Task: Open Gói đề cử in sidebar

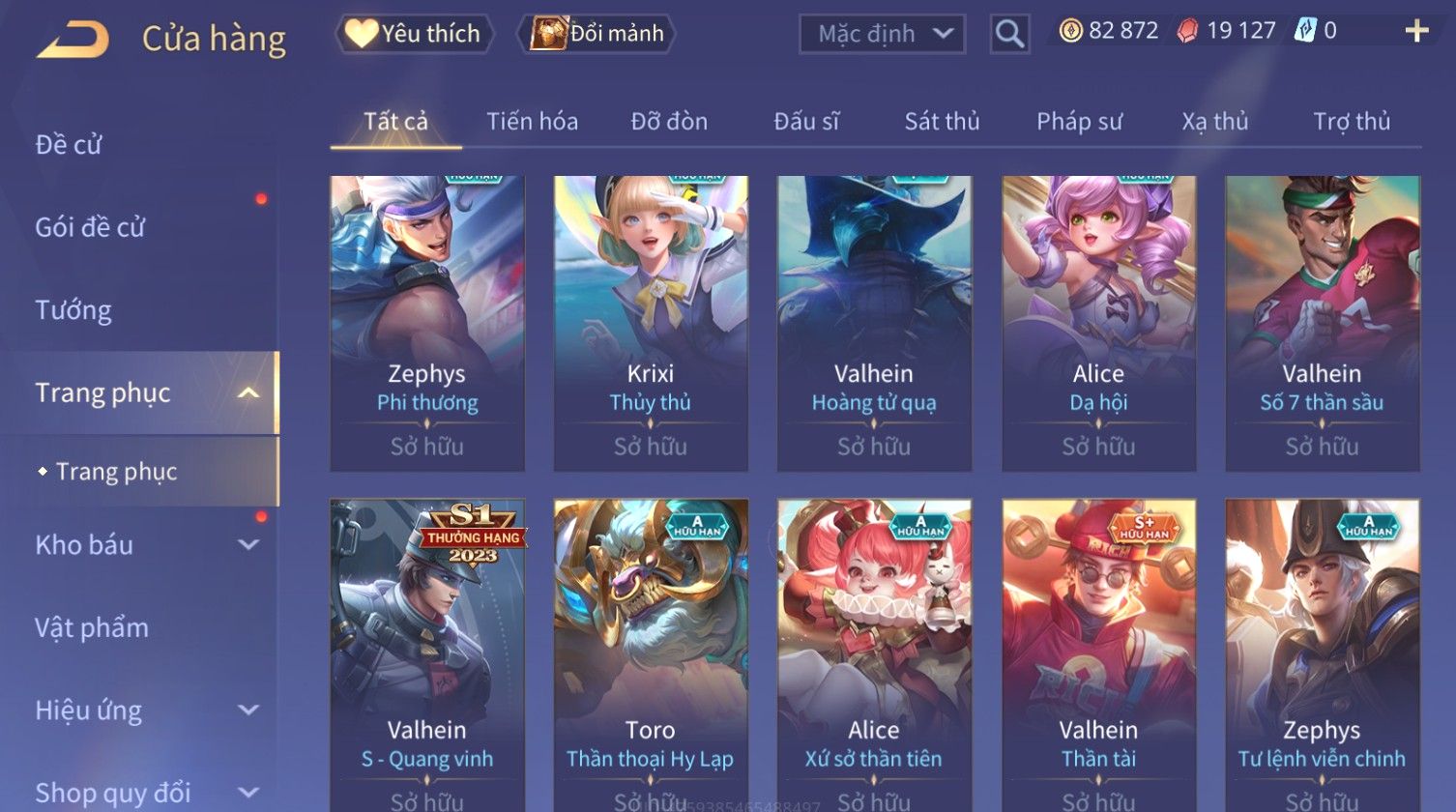Action: pos(90,227)
